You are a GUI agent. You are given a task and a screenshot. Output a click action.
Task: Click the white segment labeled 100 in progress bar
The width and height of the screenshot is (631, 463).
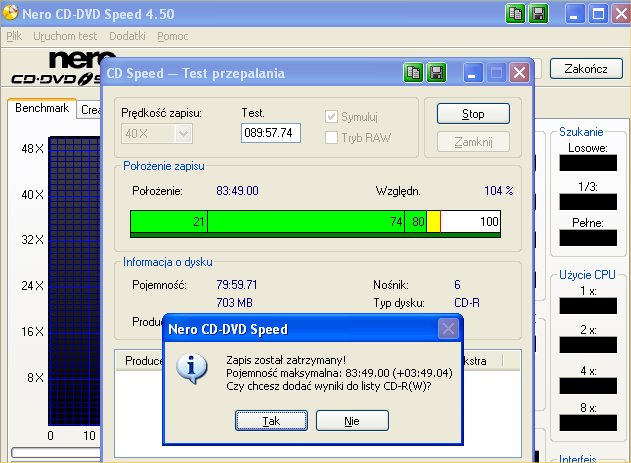(470, 222)
